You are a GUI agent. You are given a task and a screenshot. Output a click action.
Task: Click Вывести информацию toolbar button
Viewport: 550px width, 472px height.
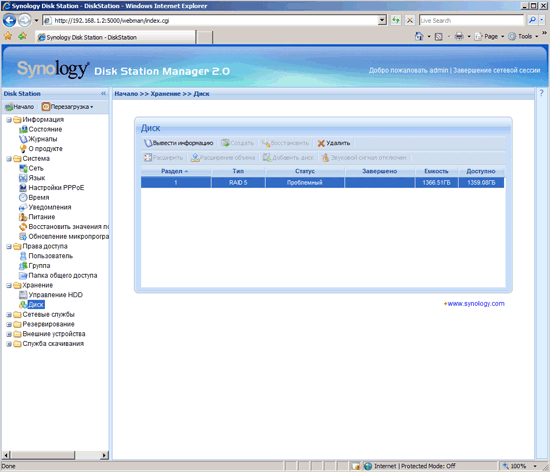coord(179,143)
